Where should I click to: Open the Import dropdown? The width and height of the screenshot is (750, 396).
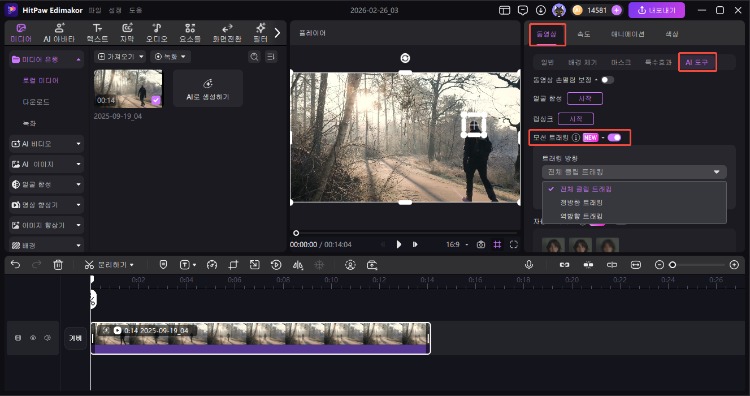coord(121,56)
